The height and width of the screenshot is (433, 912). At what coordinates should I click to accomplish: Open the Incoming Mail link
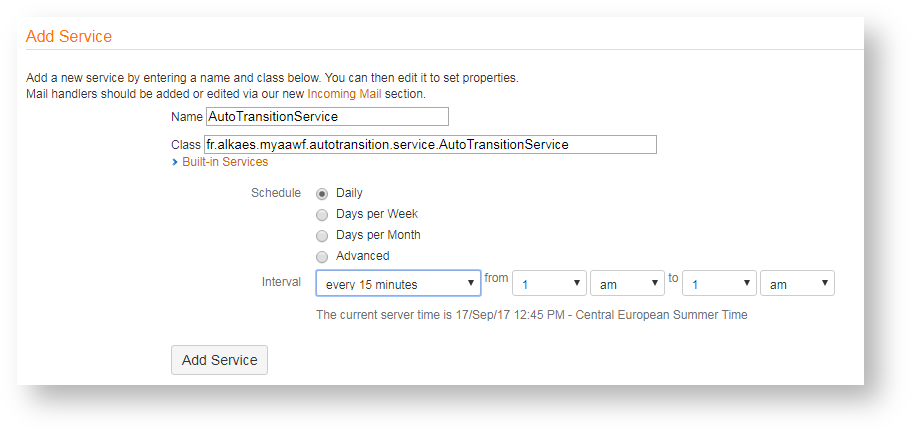tap(344, 94)
